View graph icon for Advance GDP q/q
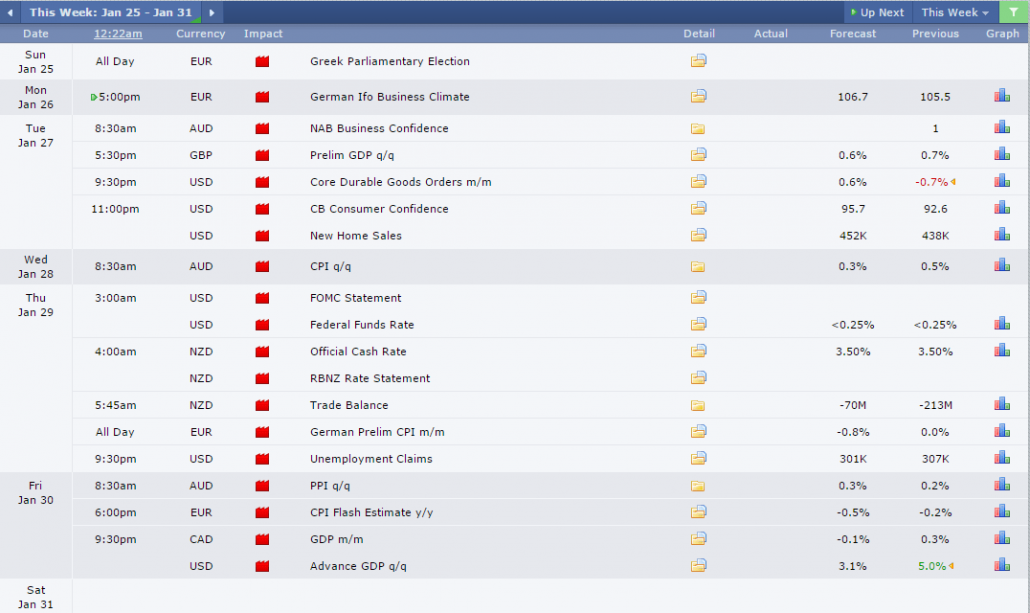Screen dimensions: 1030x613 coord(1001,565)
